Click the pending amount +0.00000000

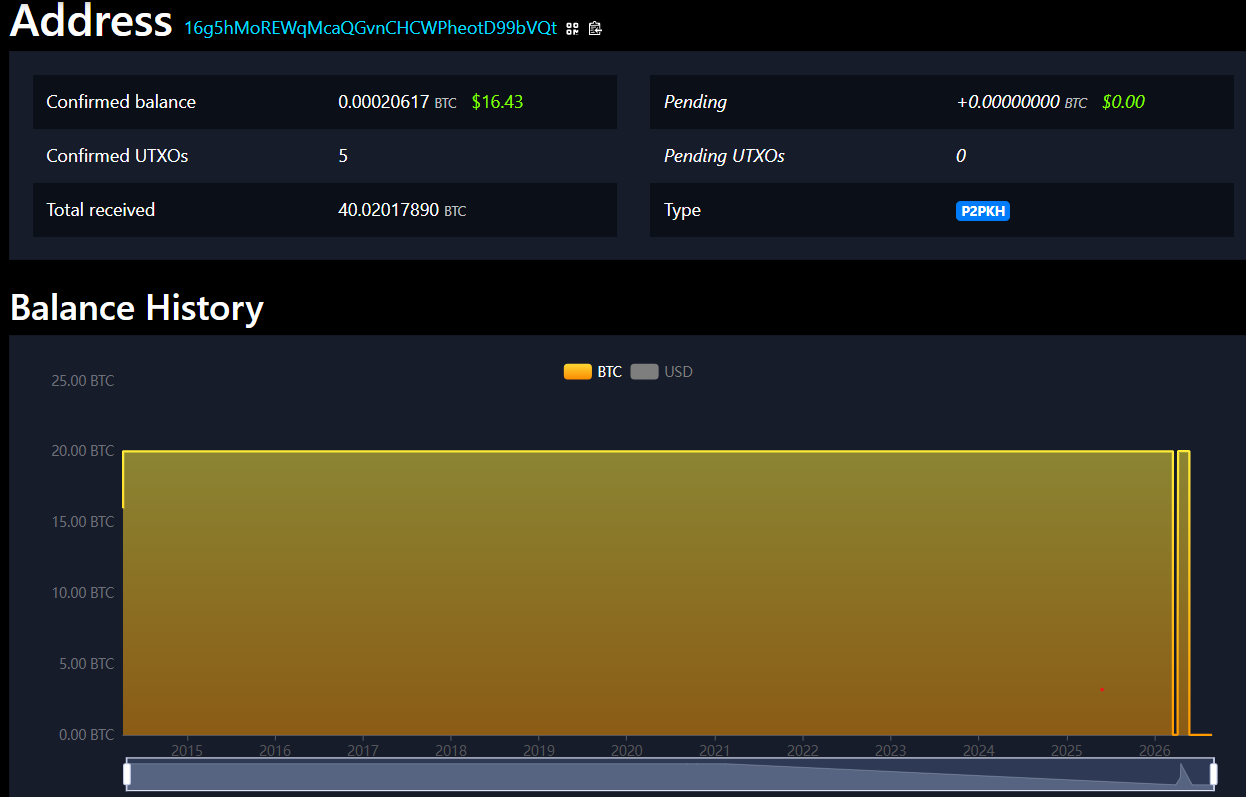tap(1008, 102)
